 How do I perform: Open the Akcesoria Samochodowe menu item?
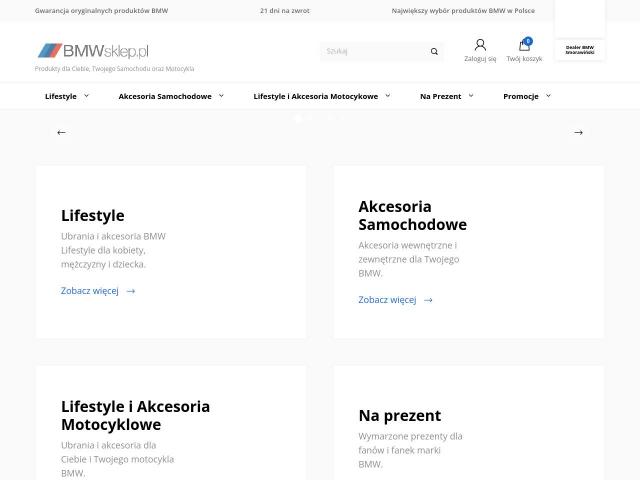[165, 96]
